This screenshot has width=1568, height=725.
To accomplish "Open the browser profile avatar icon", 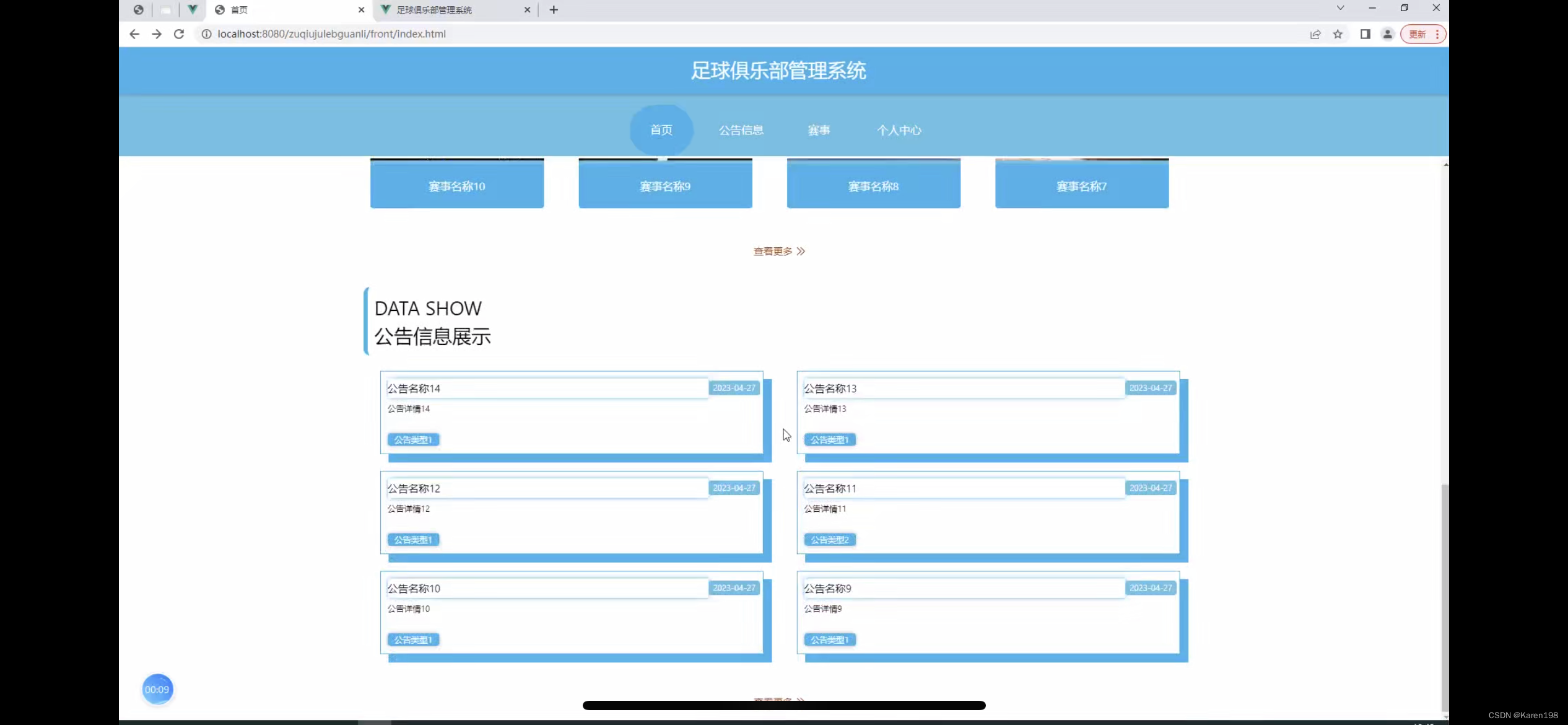I will coord(1388,34).
